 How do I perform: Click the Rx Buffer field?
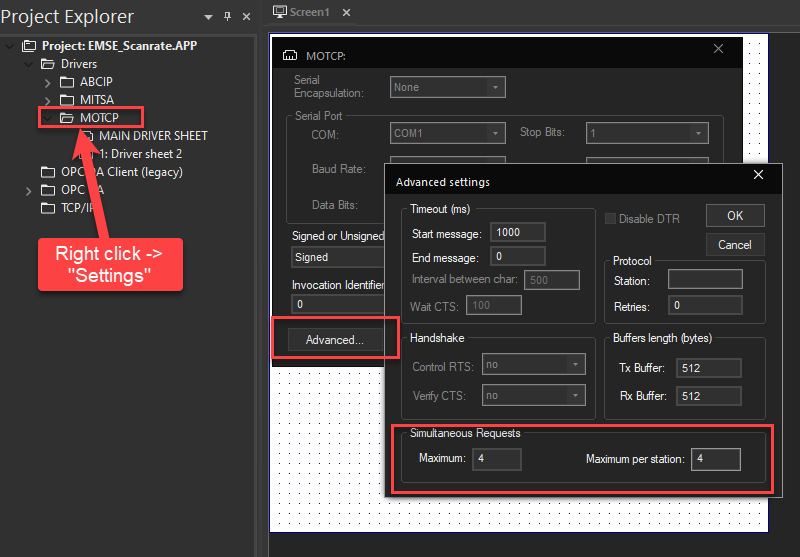coord(709,396)
